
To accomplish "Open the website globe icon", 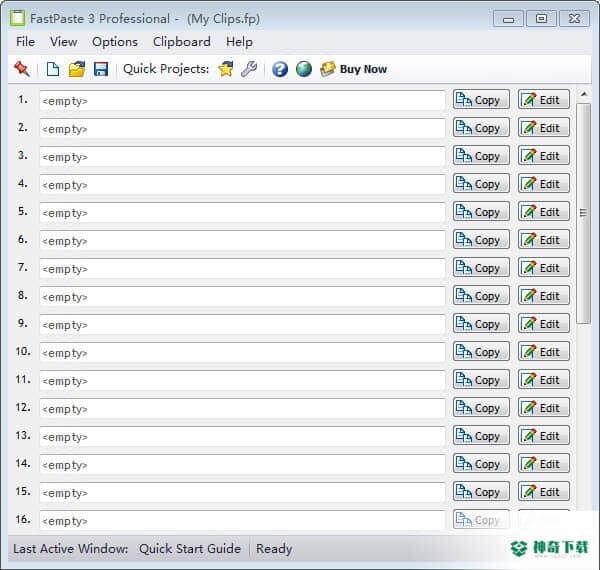I will click(303, 69).
